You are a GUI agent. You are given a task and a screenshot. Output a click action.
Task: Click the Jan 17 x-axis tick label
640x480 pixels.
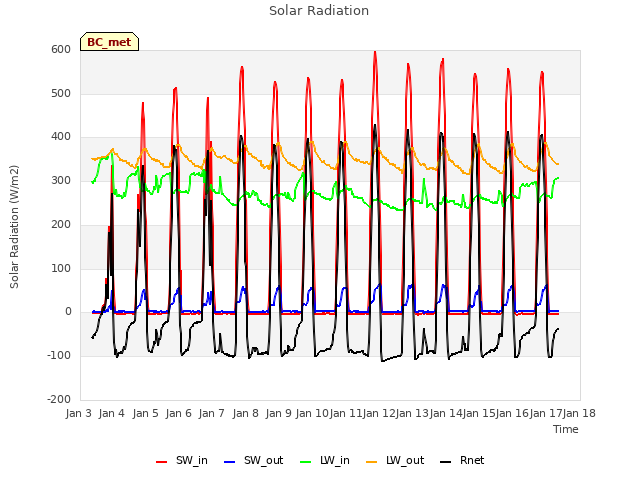546,413
